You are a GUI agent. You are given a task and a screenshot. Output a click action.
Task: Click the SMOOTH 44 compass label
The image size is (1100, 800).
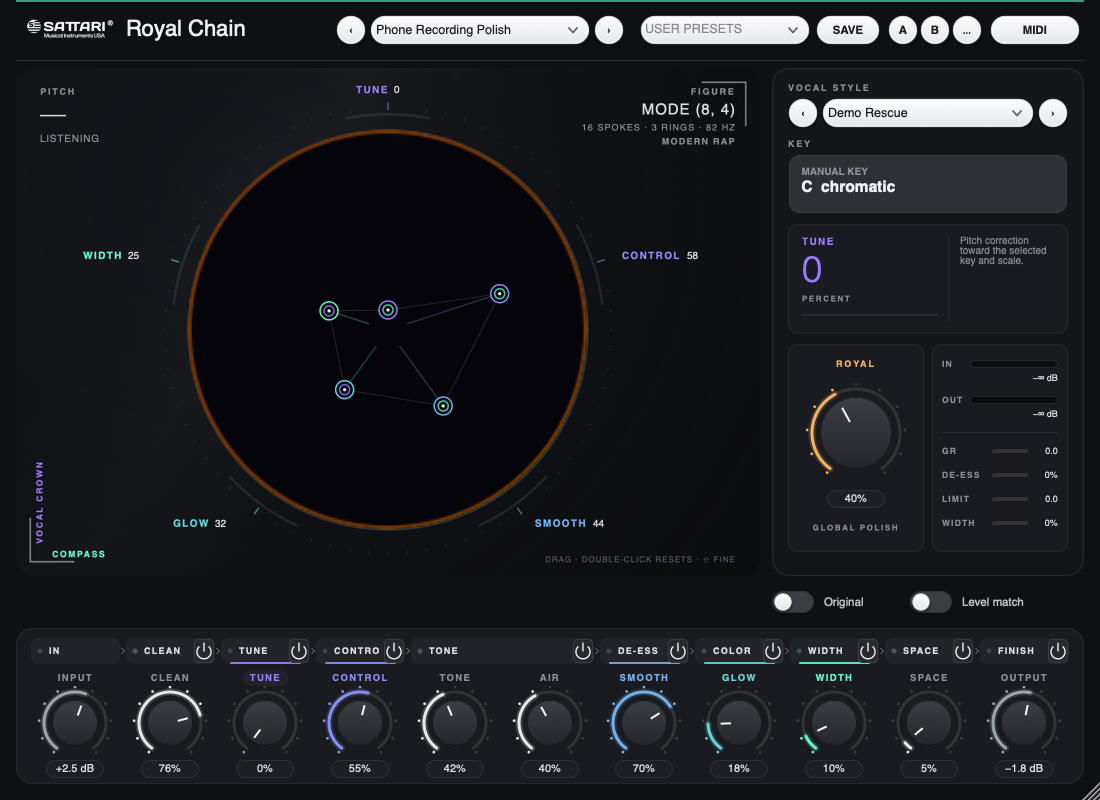click(x=569, y=524)
